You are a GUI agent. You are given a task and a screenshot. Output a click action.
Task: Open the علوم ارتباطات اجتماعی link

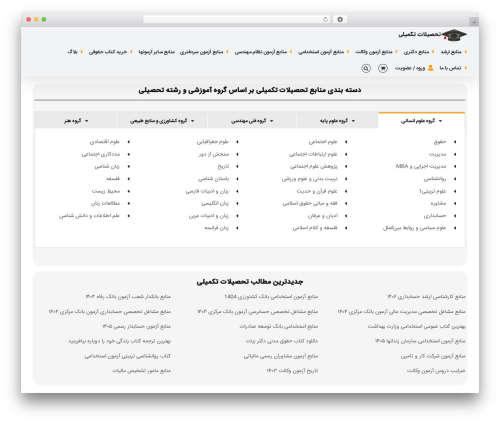tap(313, 154)
